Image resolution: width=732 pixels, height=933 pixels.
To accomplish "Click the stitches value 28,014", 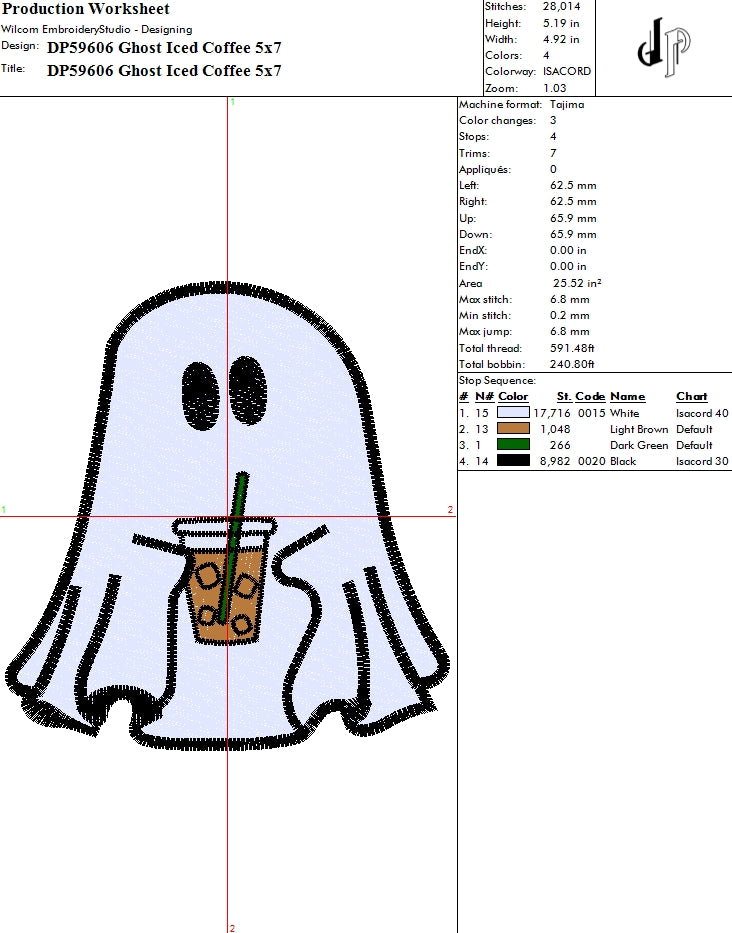I will 561,7.
